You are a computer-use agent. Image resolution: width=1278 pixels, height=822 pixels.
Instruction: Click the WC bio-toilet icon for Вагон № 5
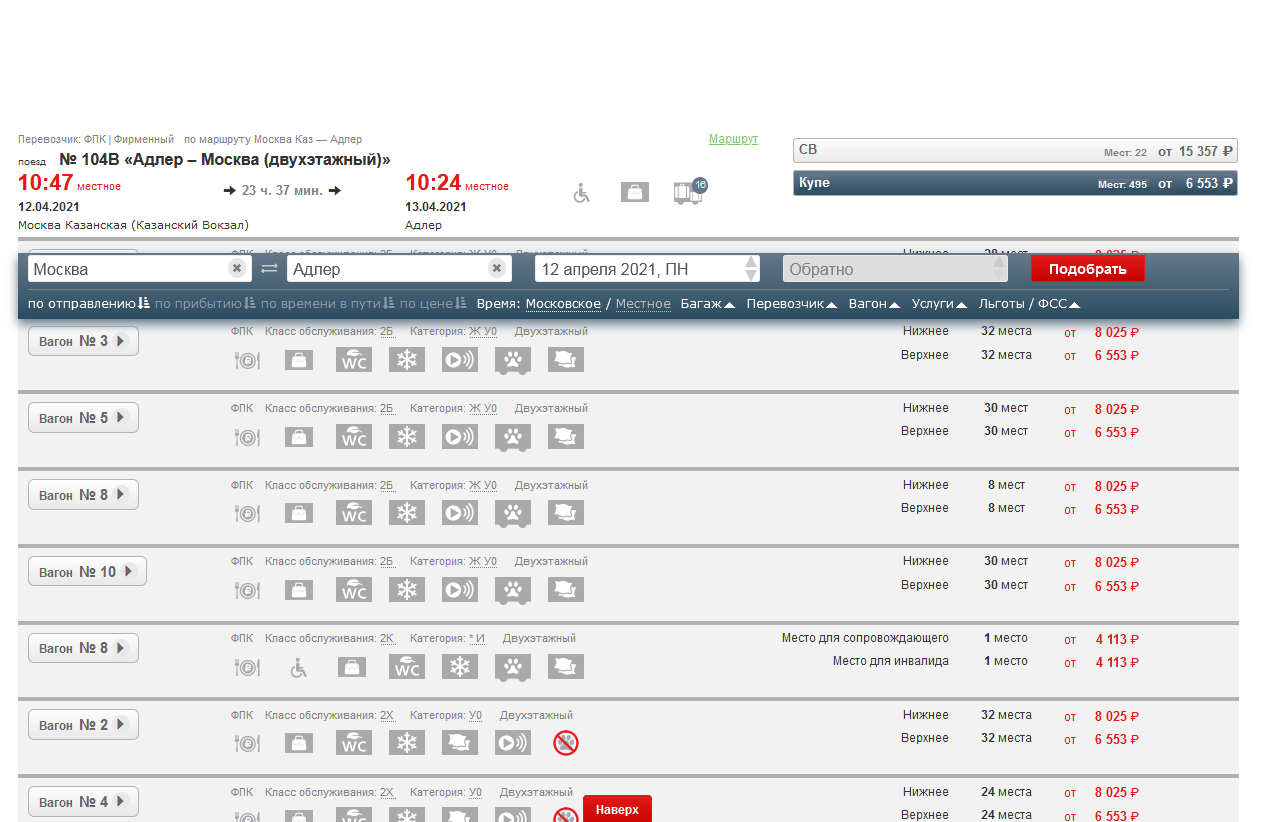tap(354, 437)
